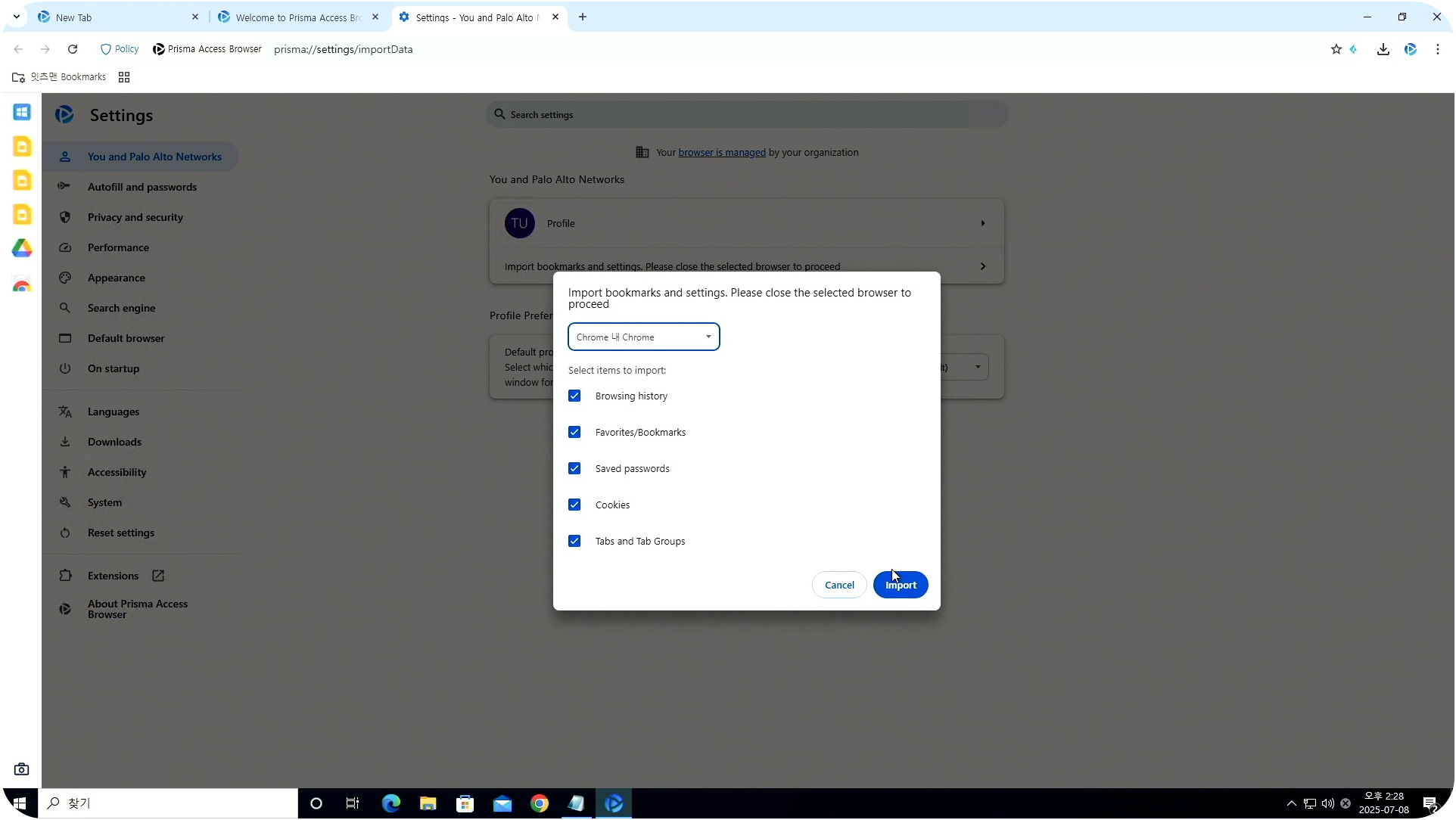This screenshot has width=1456, height=820.
Task: Expand the Import bookmarks and settings row arrow
Action: (x=983, y=267)
